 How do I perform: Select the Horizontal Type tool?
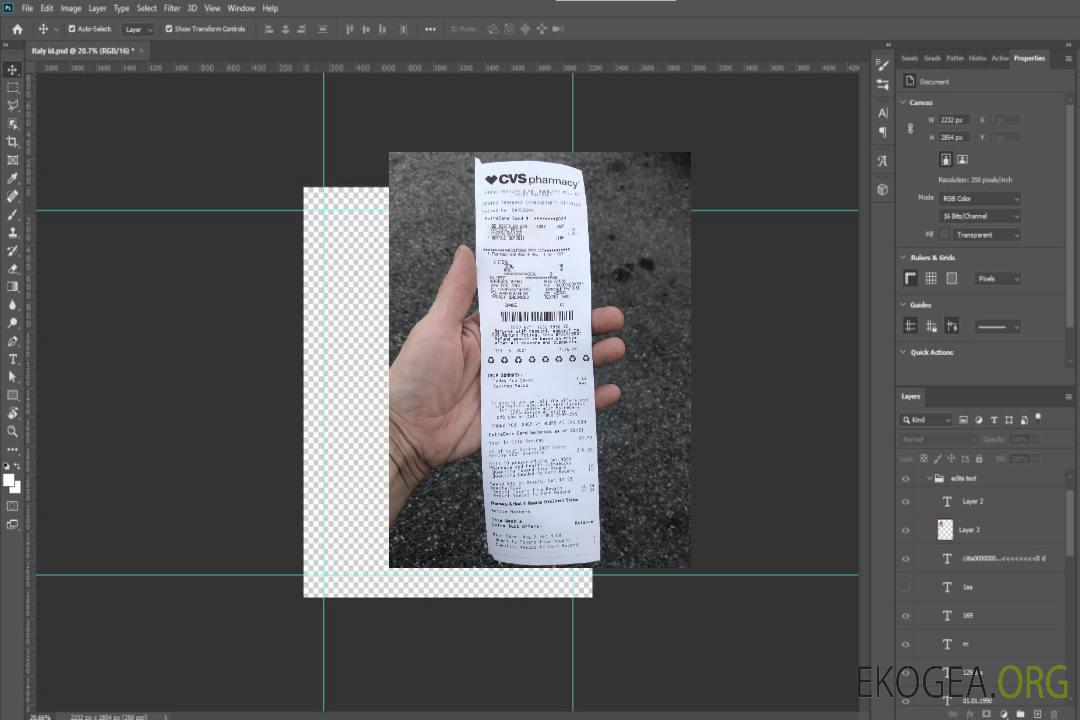pyautogui.click(x=12, y=359)
